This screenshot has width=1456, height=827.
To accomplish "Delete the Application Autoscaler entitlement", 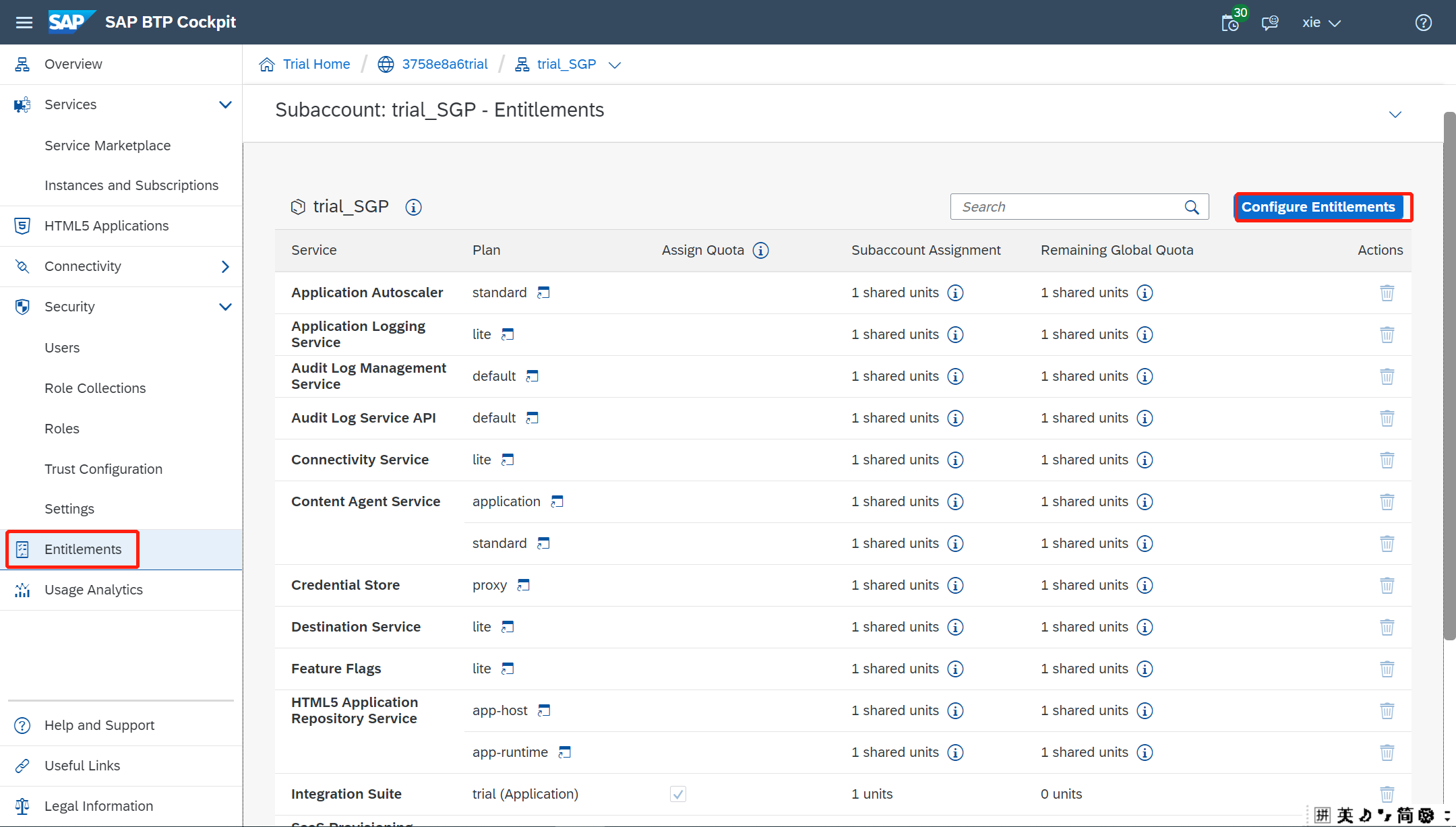I will (1387, 293).
